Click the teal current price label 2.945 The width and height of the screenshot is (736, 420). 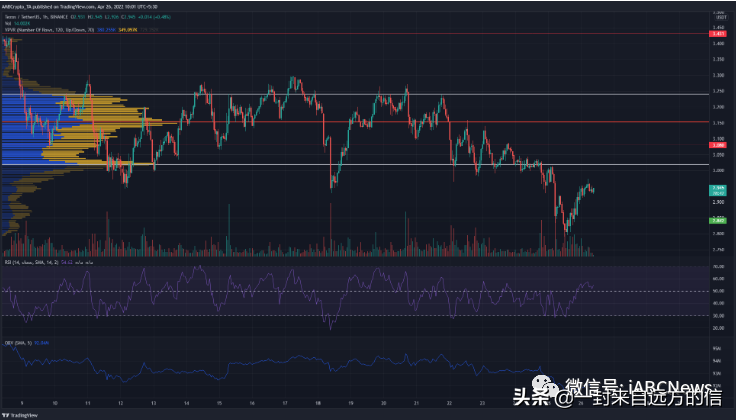click(718, 190)
